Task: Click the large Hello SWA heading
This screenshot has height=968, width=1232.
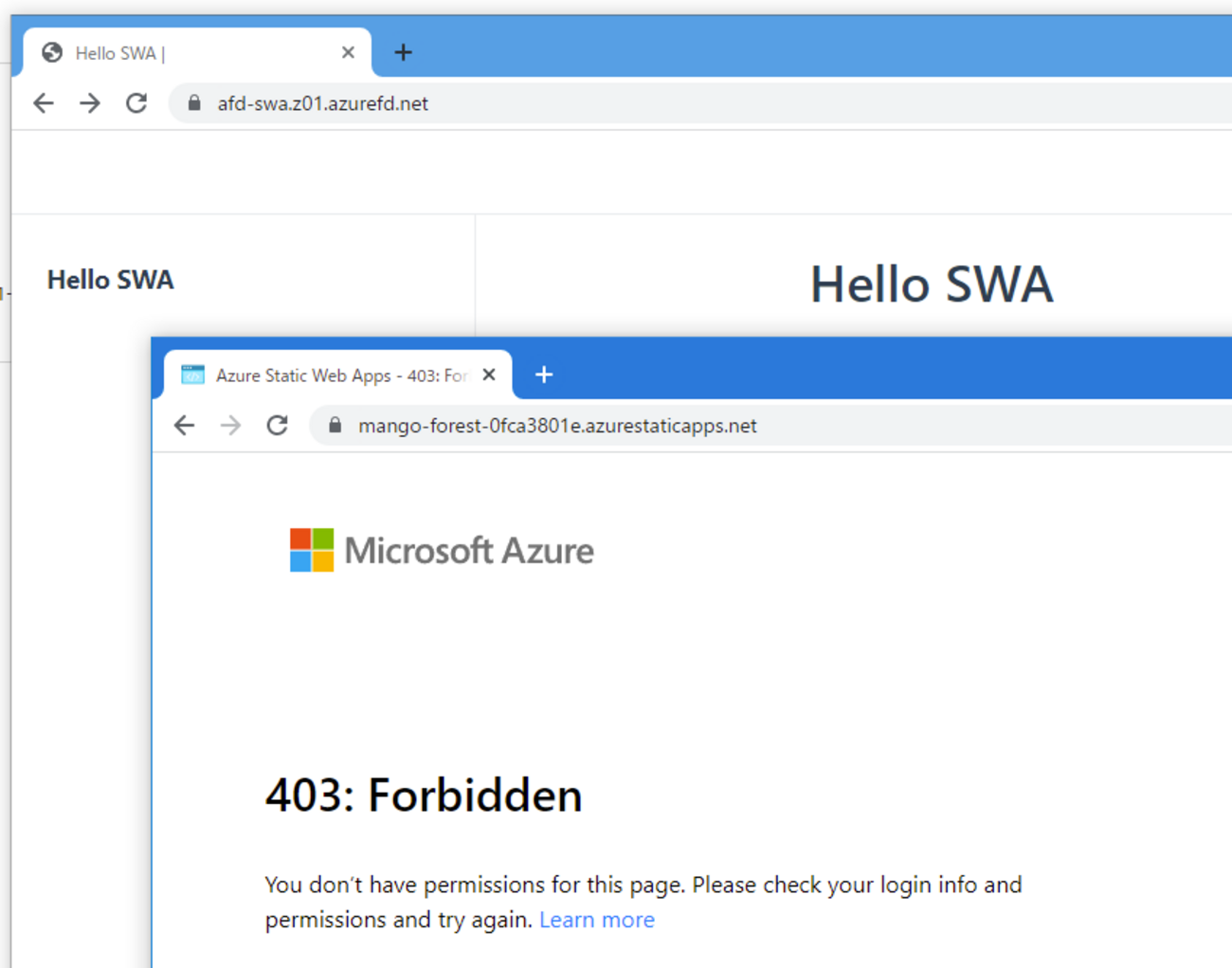Action: pyautogui.click(x=932, y=284)
